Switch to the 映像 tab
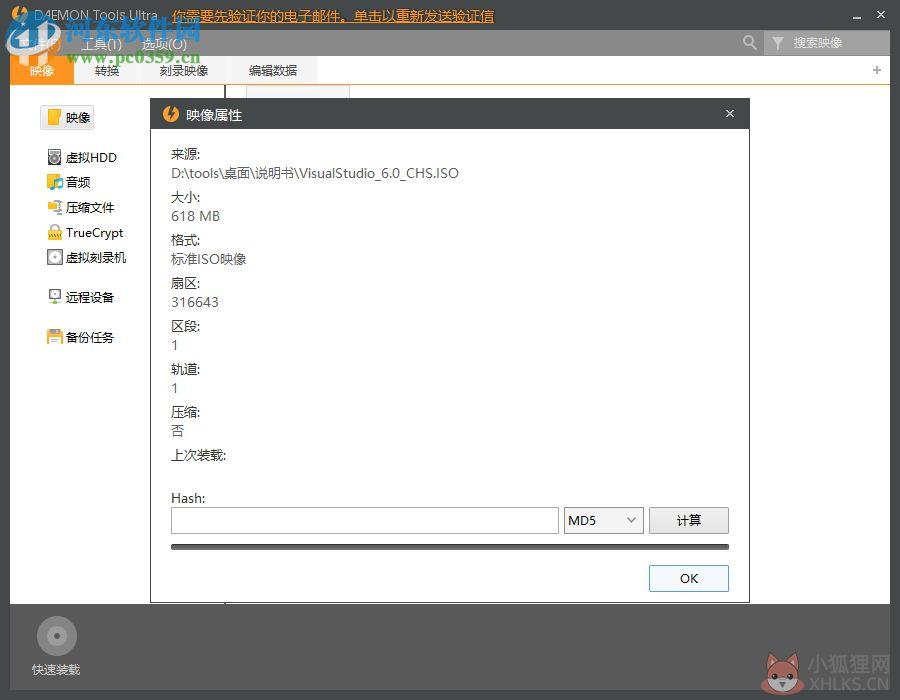Screen dimensions: 900x700 [x=42, y=71]
